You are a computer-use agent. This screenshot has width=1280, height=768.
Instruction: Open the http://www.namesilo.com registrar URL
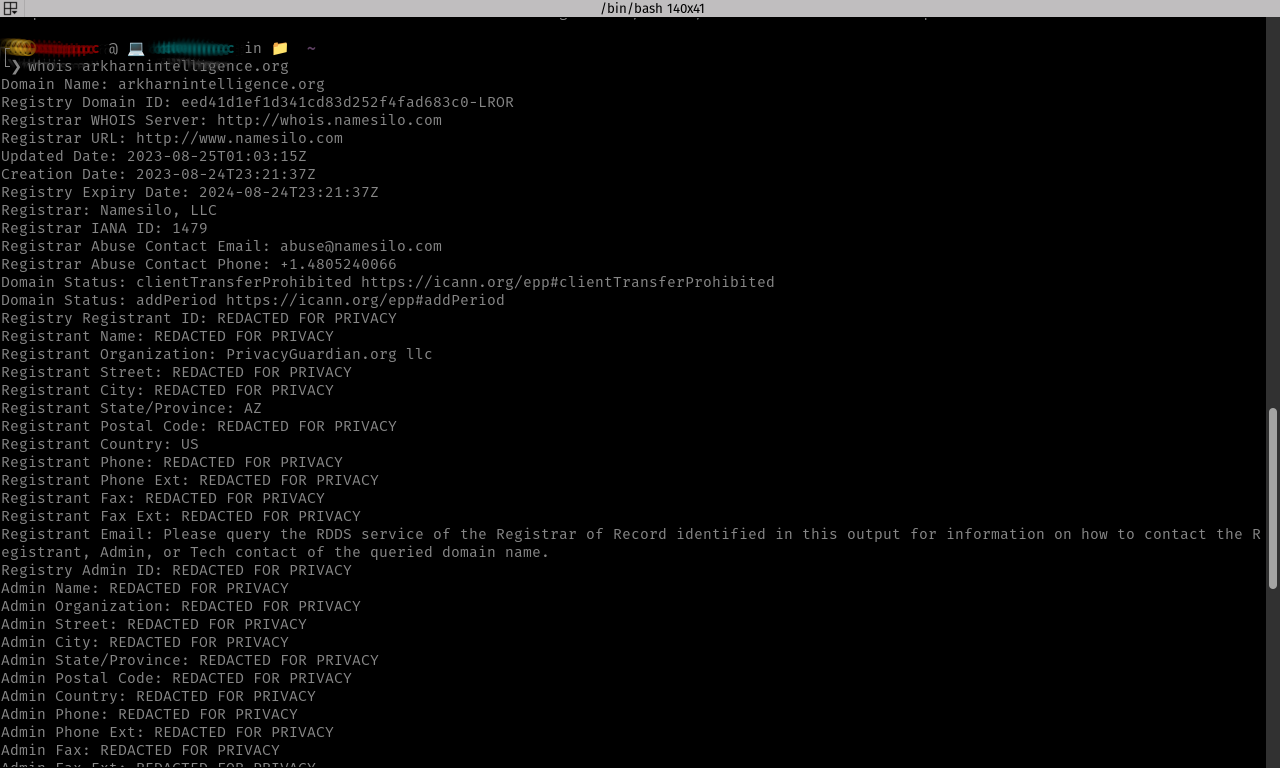click(x=239, y=138)
